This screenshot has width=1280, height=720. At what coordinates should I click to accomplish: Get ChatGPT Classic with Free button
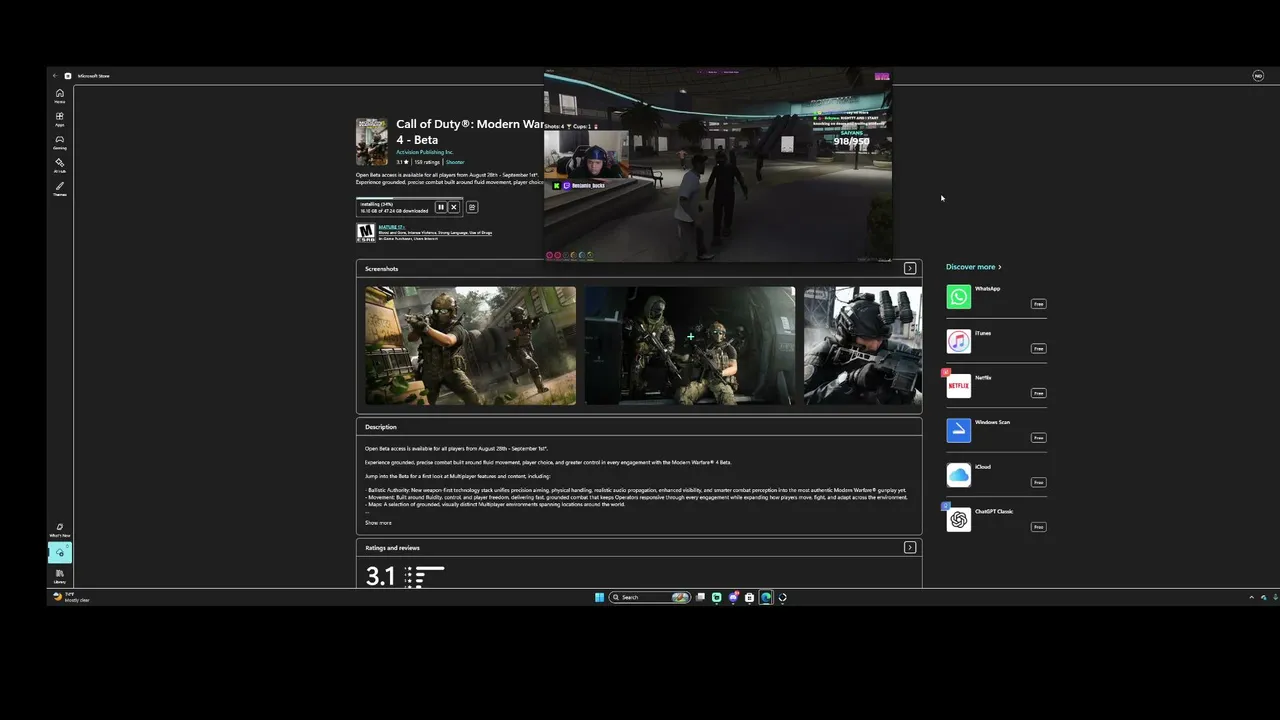(1039, 527)
